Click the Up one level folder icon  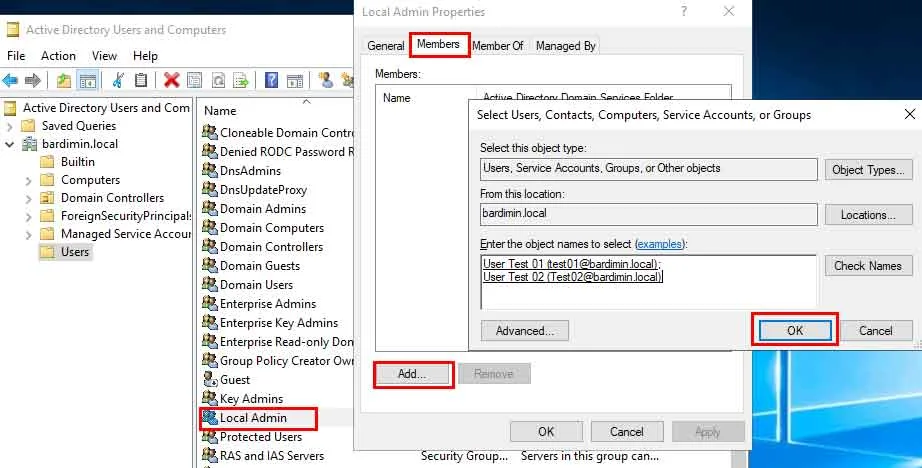[64, 80]
